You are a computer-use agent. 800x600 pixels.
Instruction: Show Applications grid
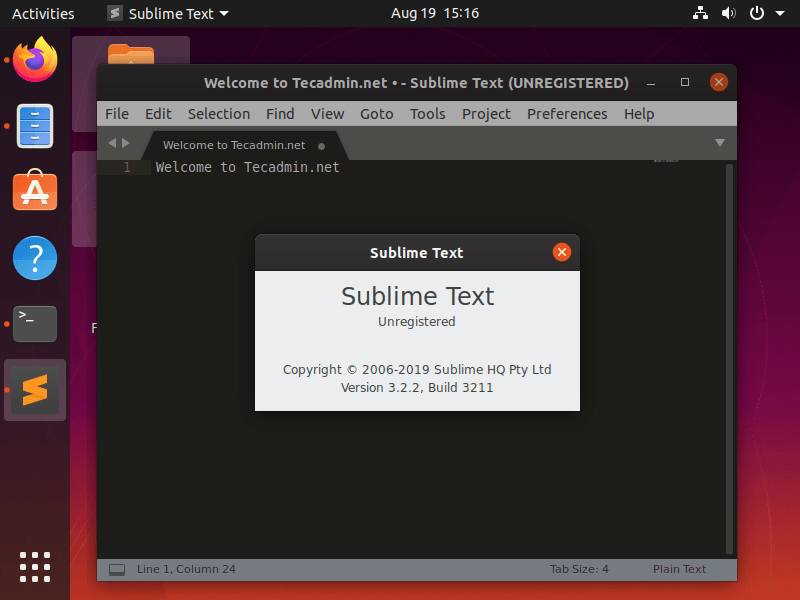[x=35, y=566]
